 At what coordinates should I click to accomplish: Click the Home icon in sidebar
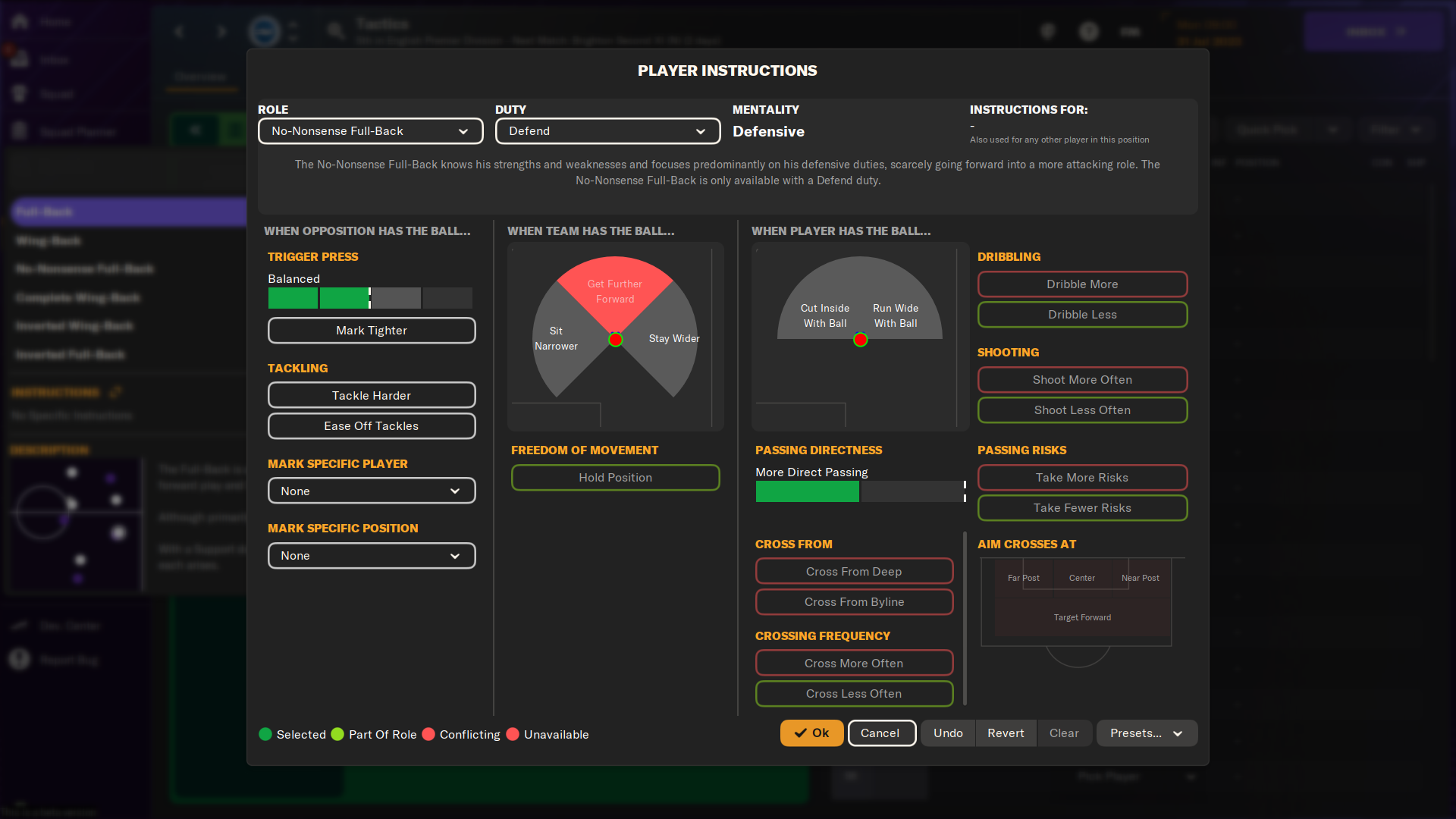tap(20, 22)
